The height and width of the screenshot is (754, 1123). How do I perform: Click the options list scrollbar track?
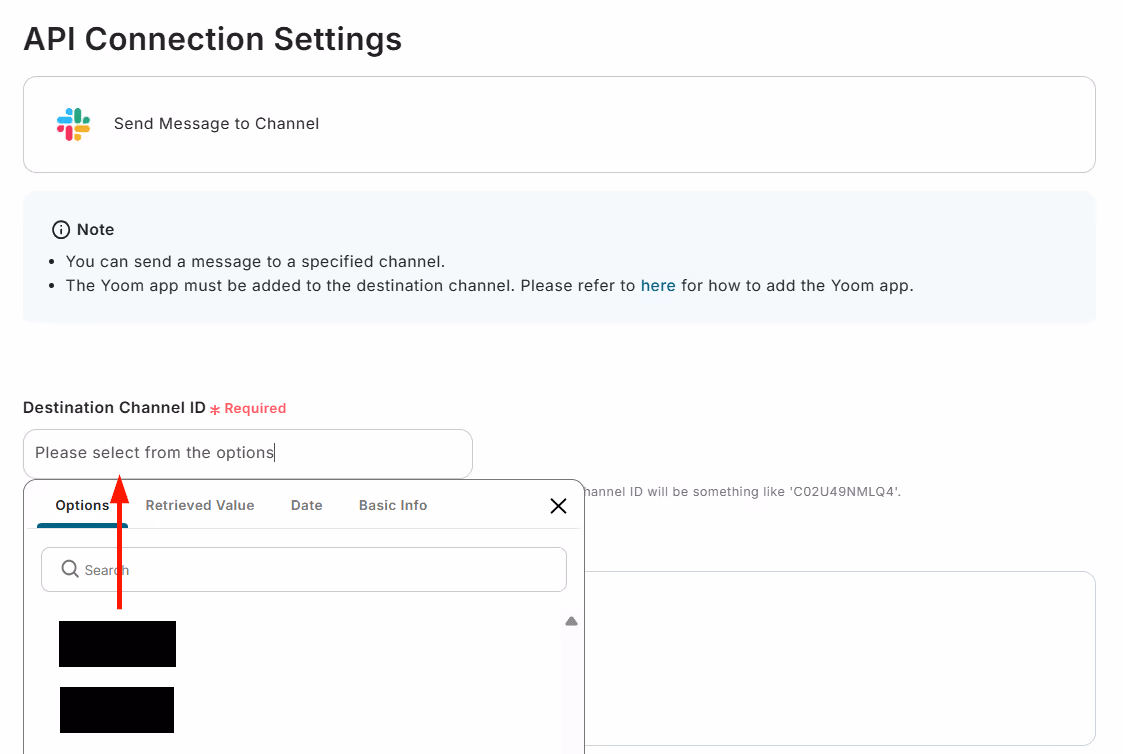click(571, 690)
